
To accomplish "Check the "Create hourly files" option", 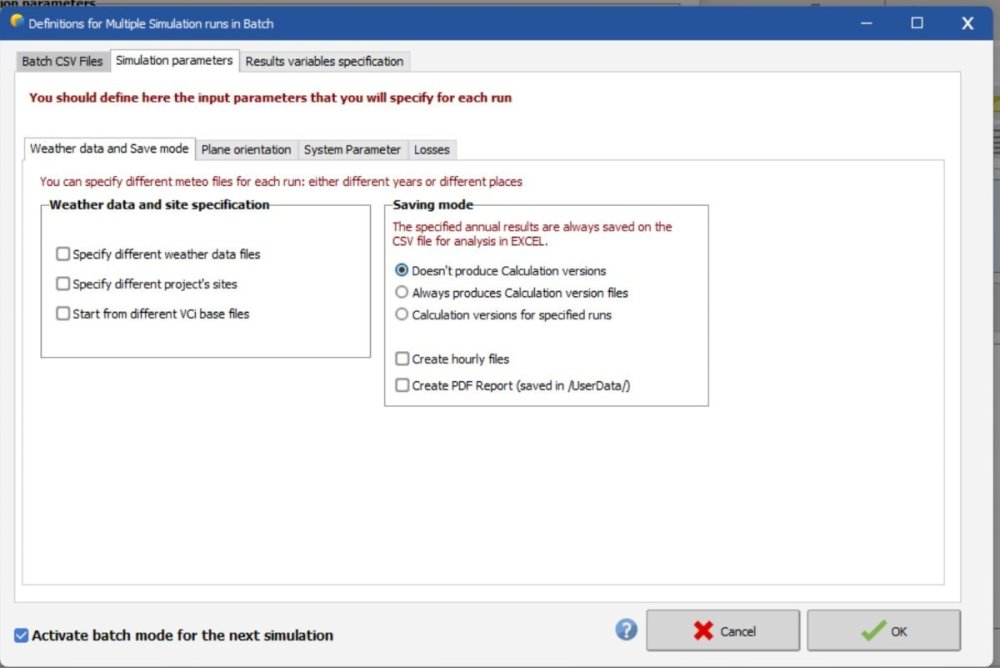I will [x=402, y=359].
